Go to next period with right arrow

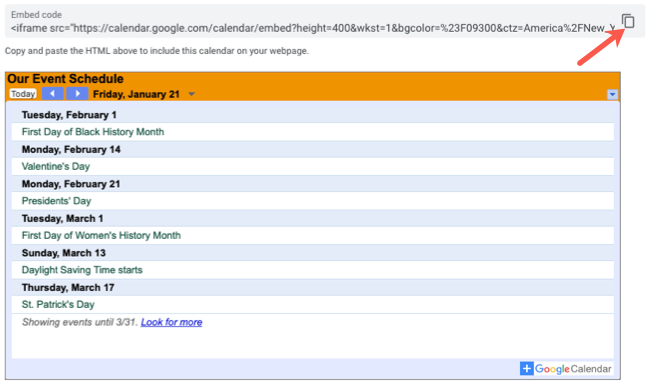[78, 94]
